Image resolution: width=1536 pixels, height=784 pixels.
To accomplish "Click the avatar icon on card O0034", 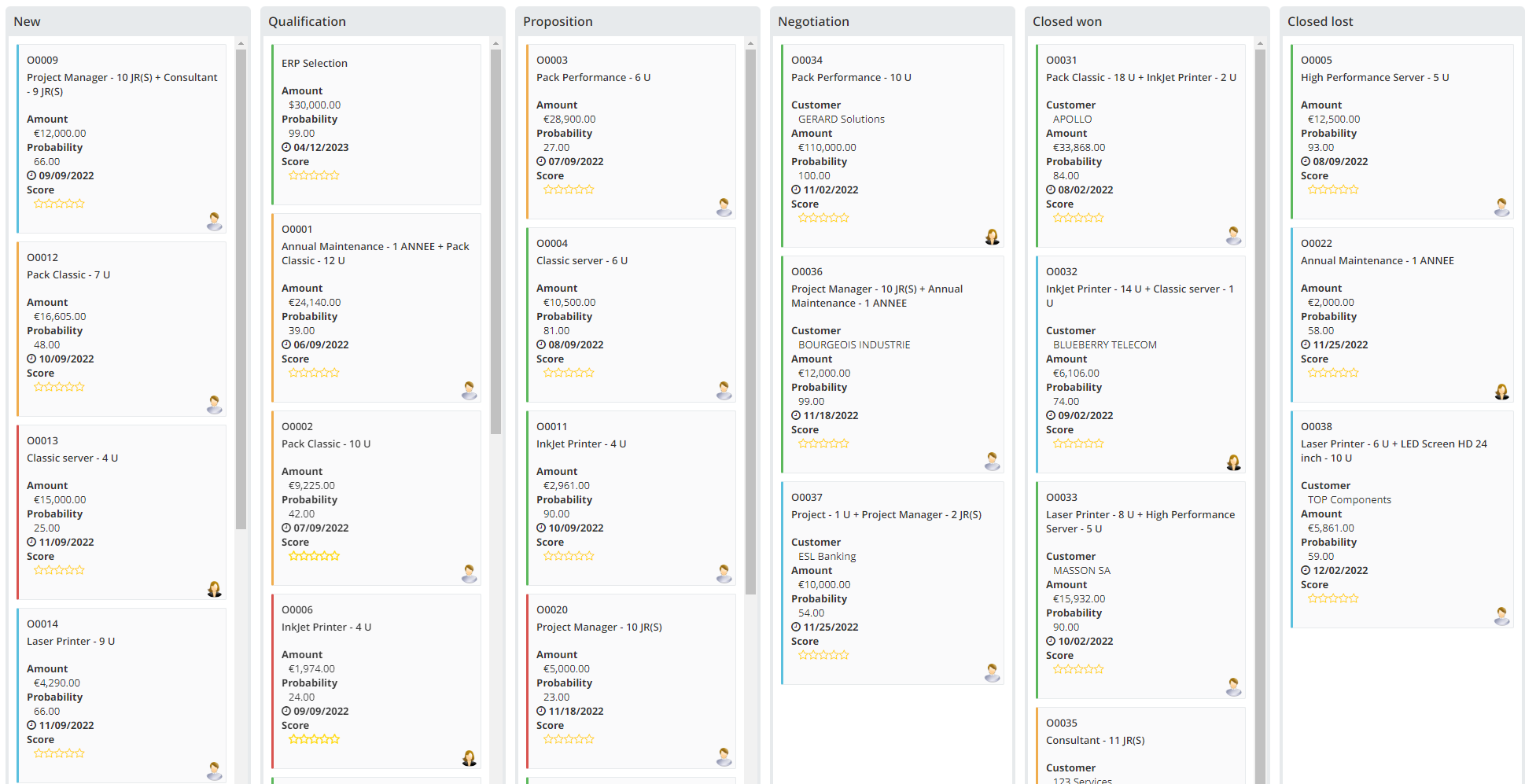I will pyautogui.click(x=993, y=236).
